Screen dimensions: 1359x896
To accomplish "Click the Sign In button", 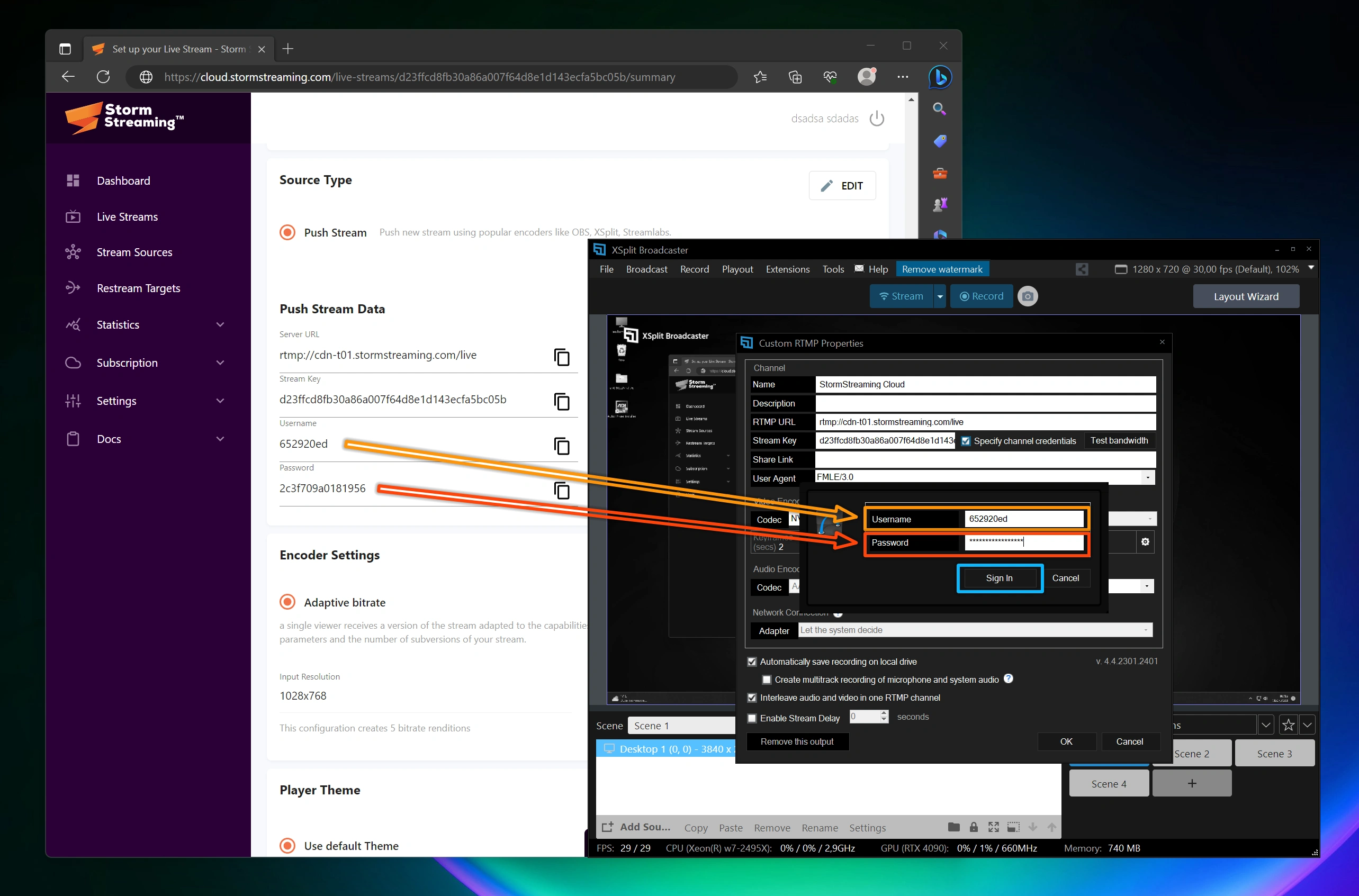I will 999,578.
